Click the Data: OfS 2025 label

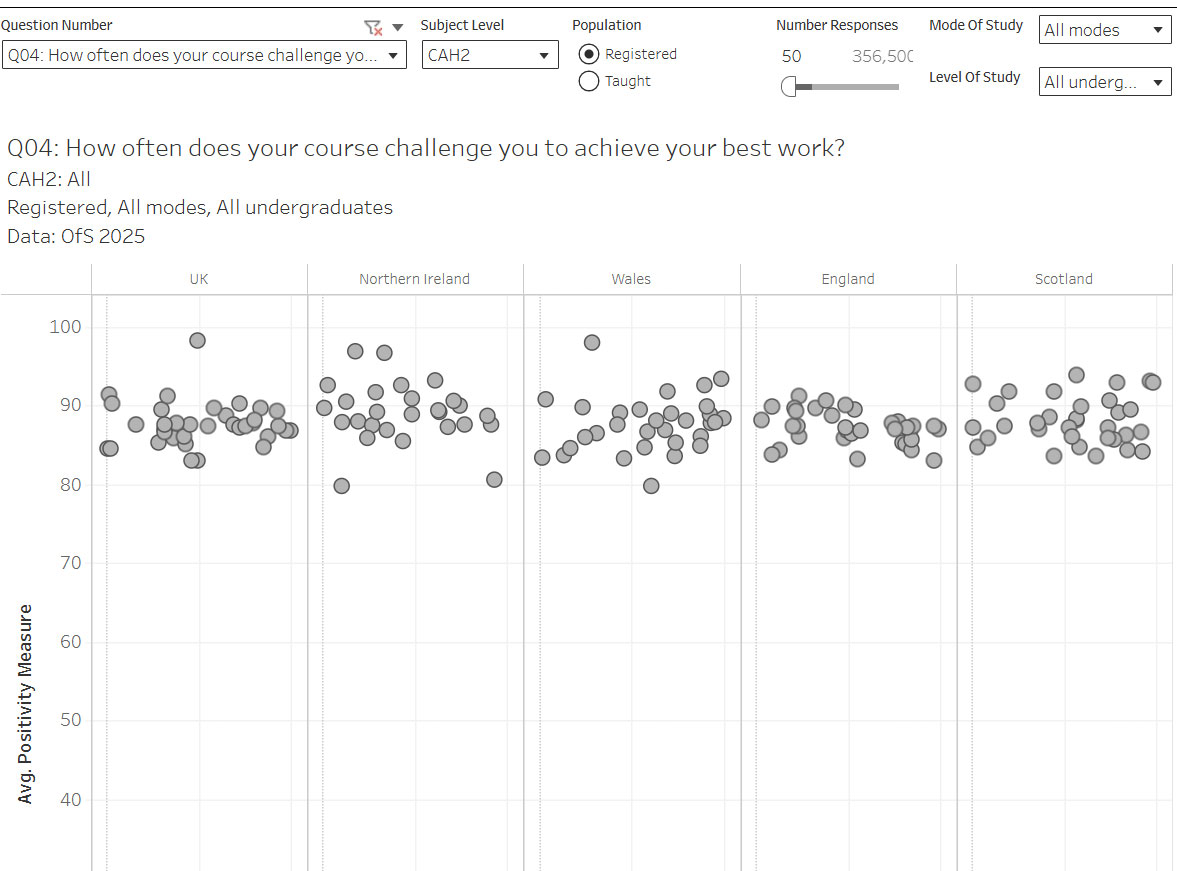click(76, 237)
